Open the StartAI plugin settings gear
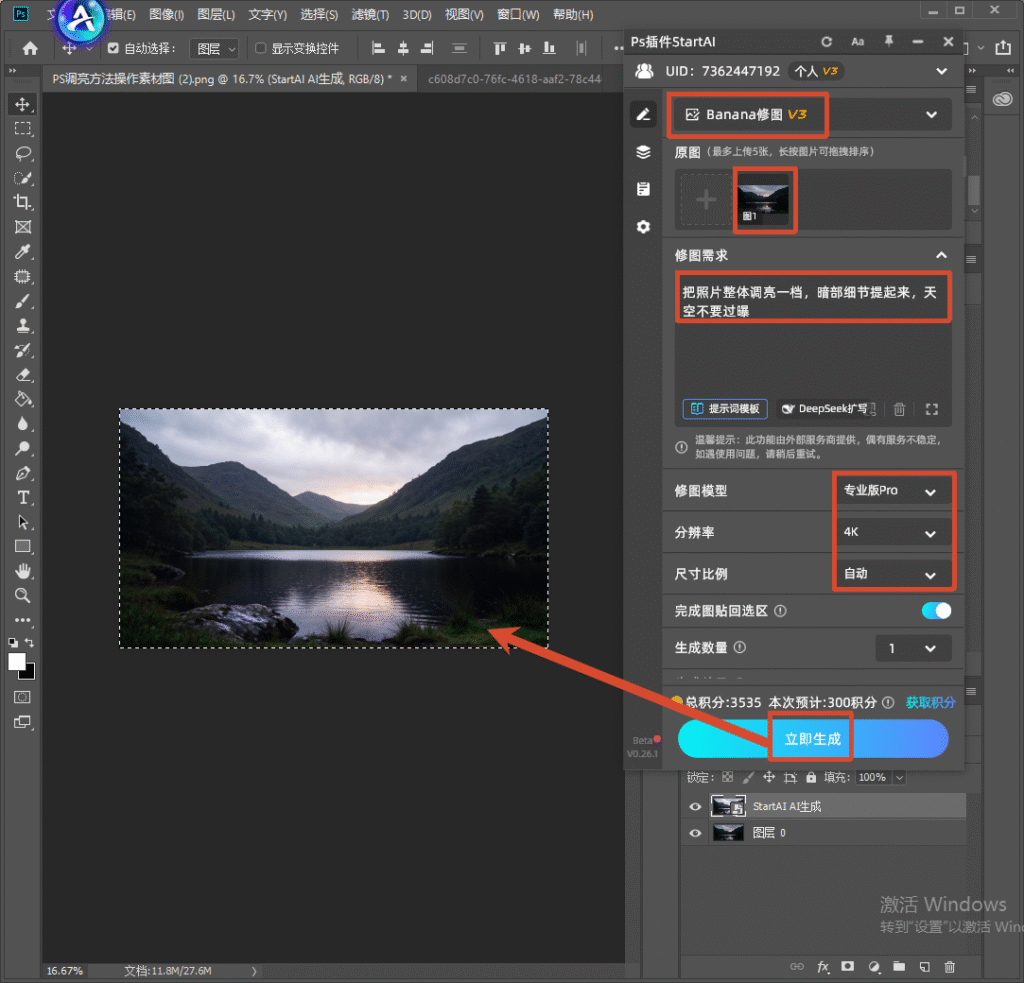1024x983 pixels. [643, 227]
